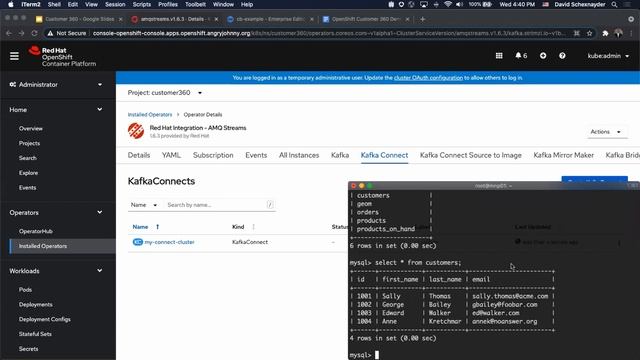The height and width of the screenshot is (360, 640).
Task: Click the Wi-Fi icon in menu bar
Action: coord(448,4)
